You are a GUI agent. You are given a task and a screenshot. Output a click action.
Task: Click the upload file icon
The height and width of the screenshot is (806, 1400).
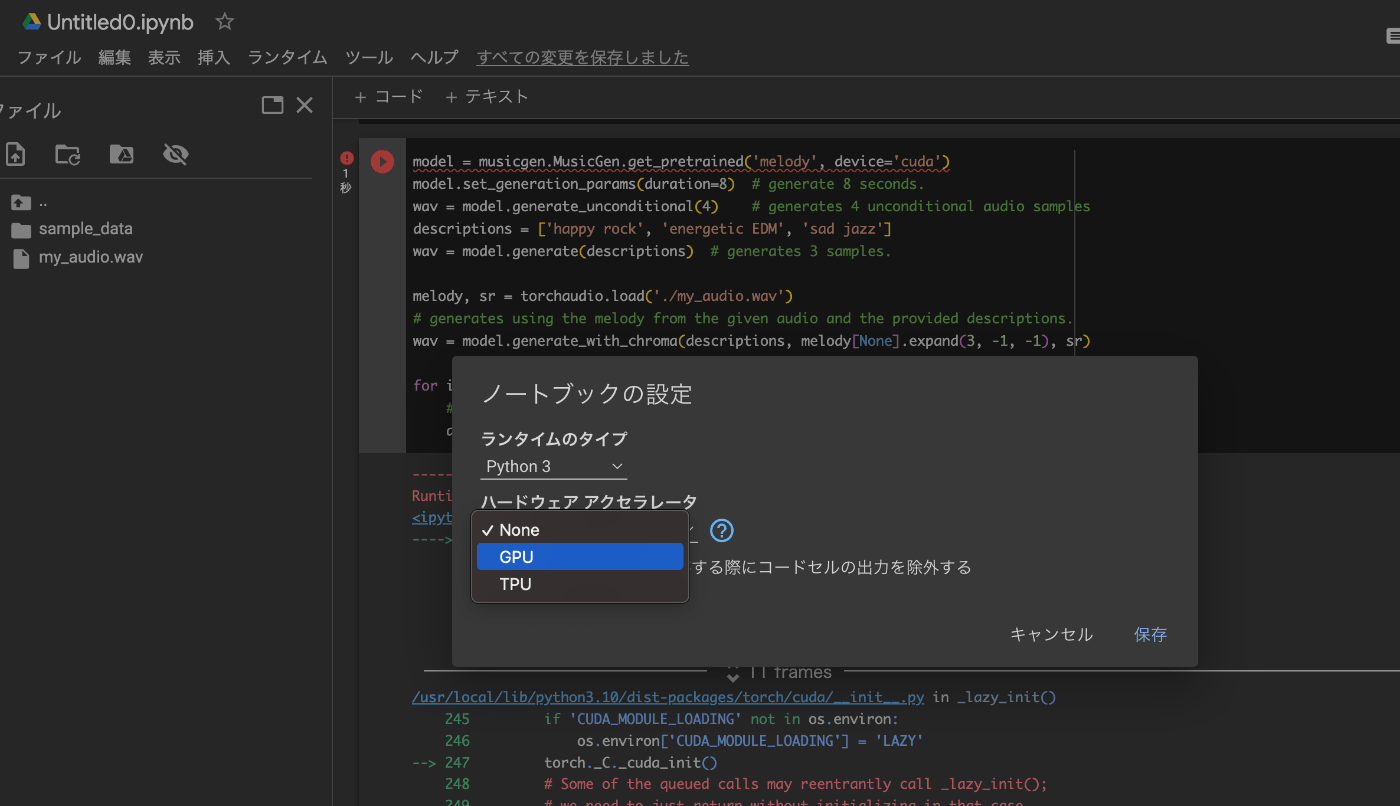click(x=15, y=154)
